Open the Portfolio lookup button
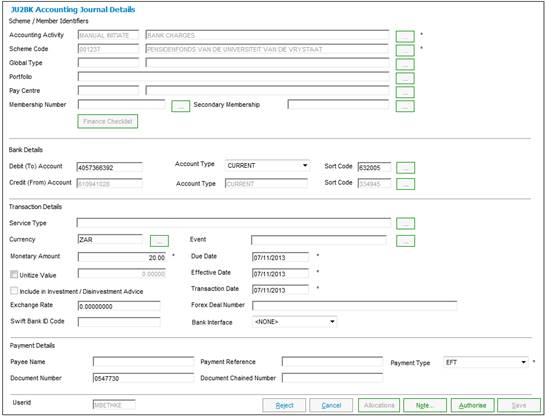The image size is (546, 418). point(405,78)
